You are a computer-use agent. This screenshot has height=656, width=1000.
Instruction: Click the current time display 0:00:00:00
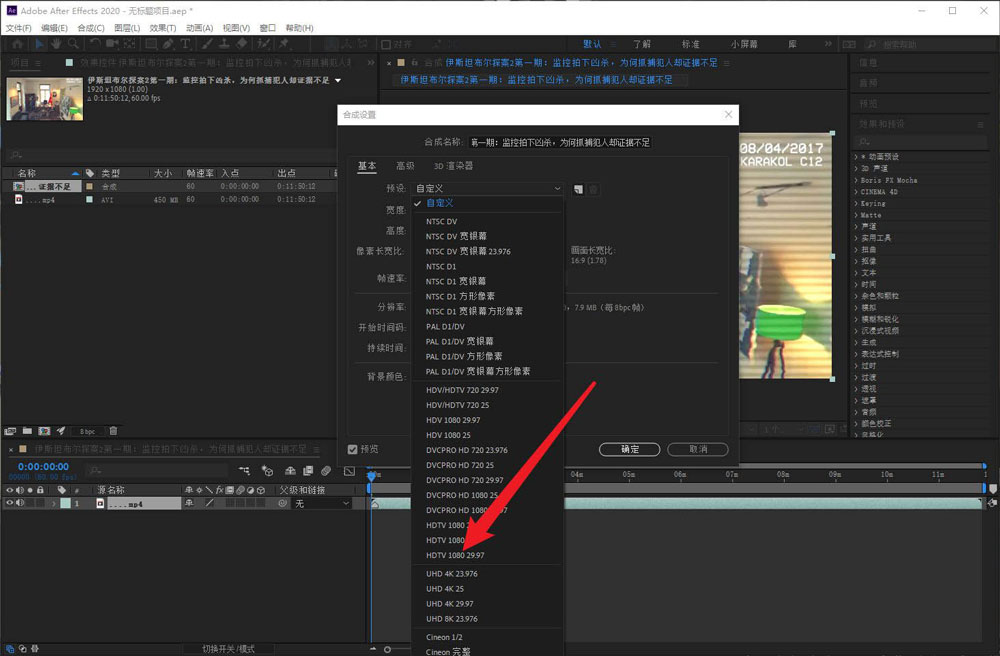42,464
